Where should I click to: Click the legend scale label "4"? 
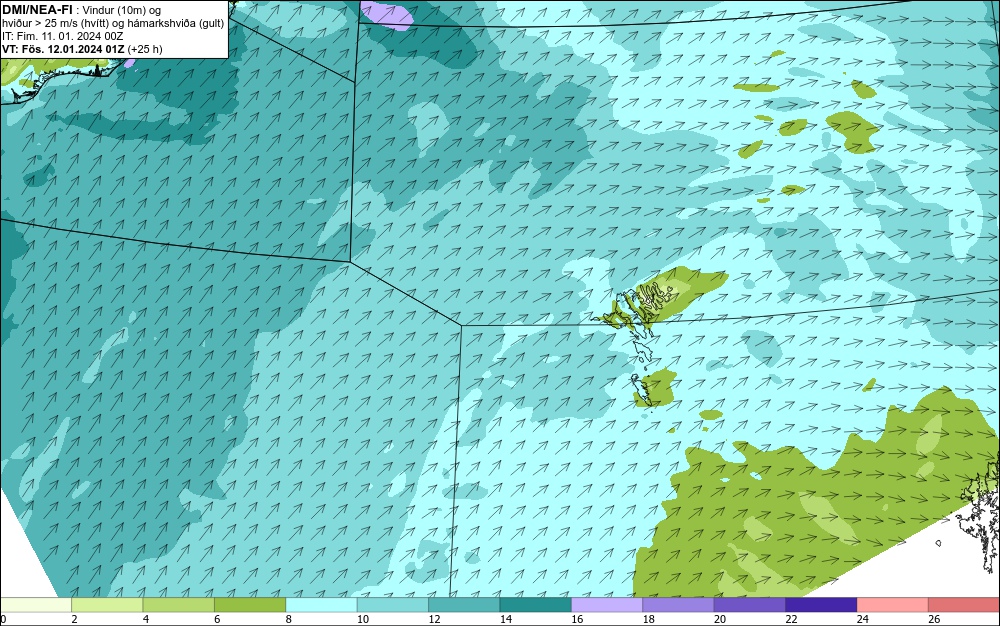(146, 619)
